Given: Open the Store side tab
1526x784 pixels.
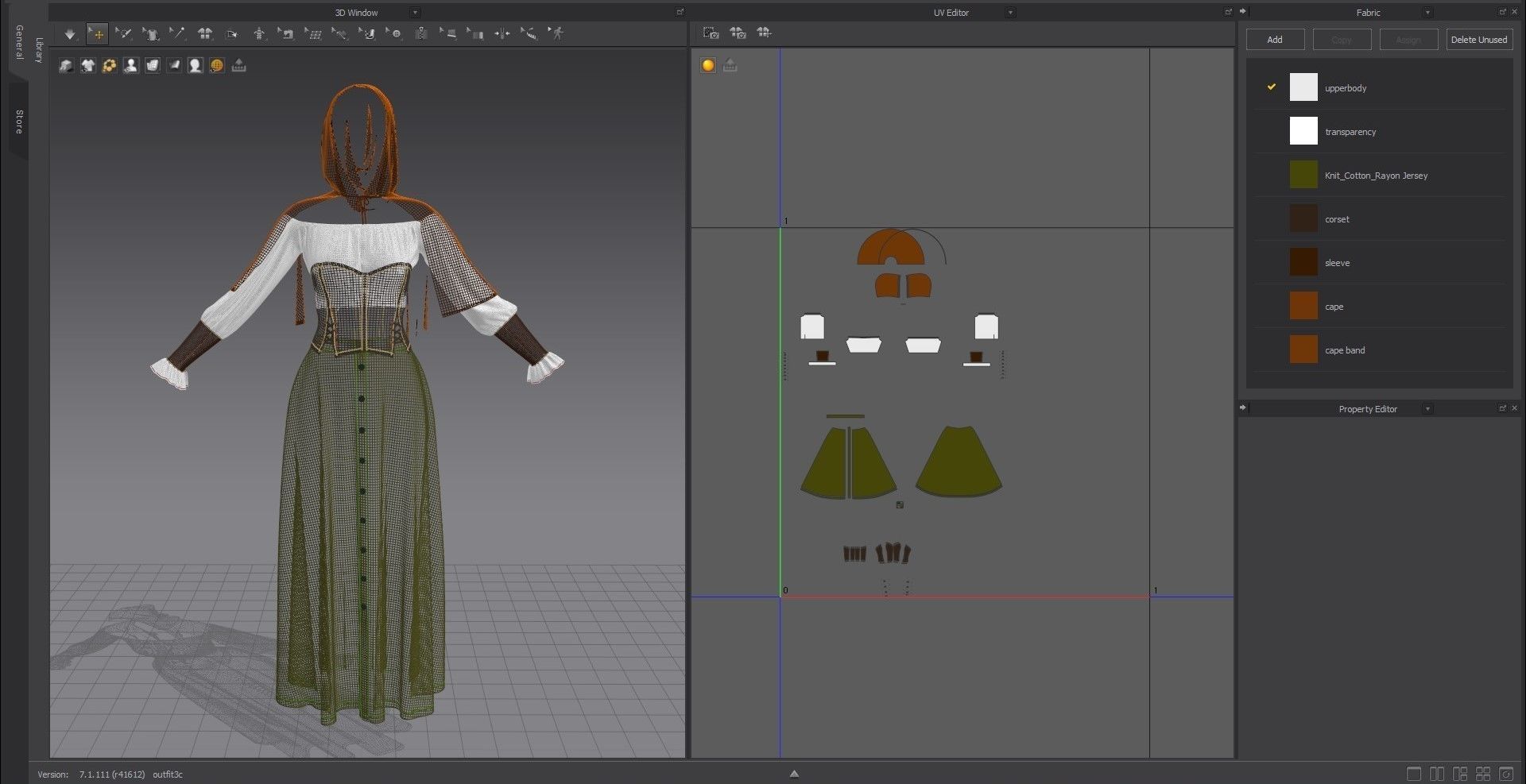Looking at the screenshot, I should 19,122.
